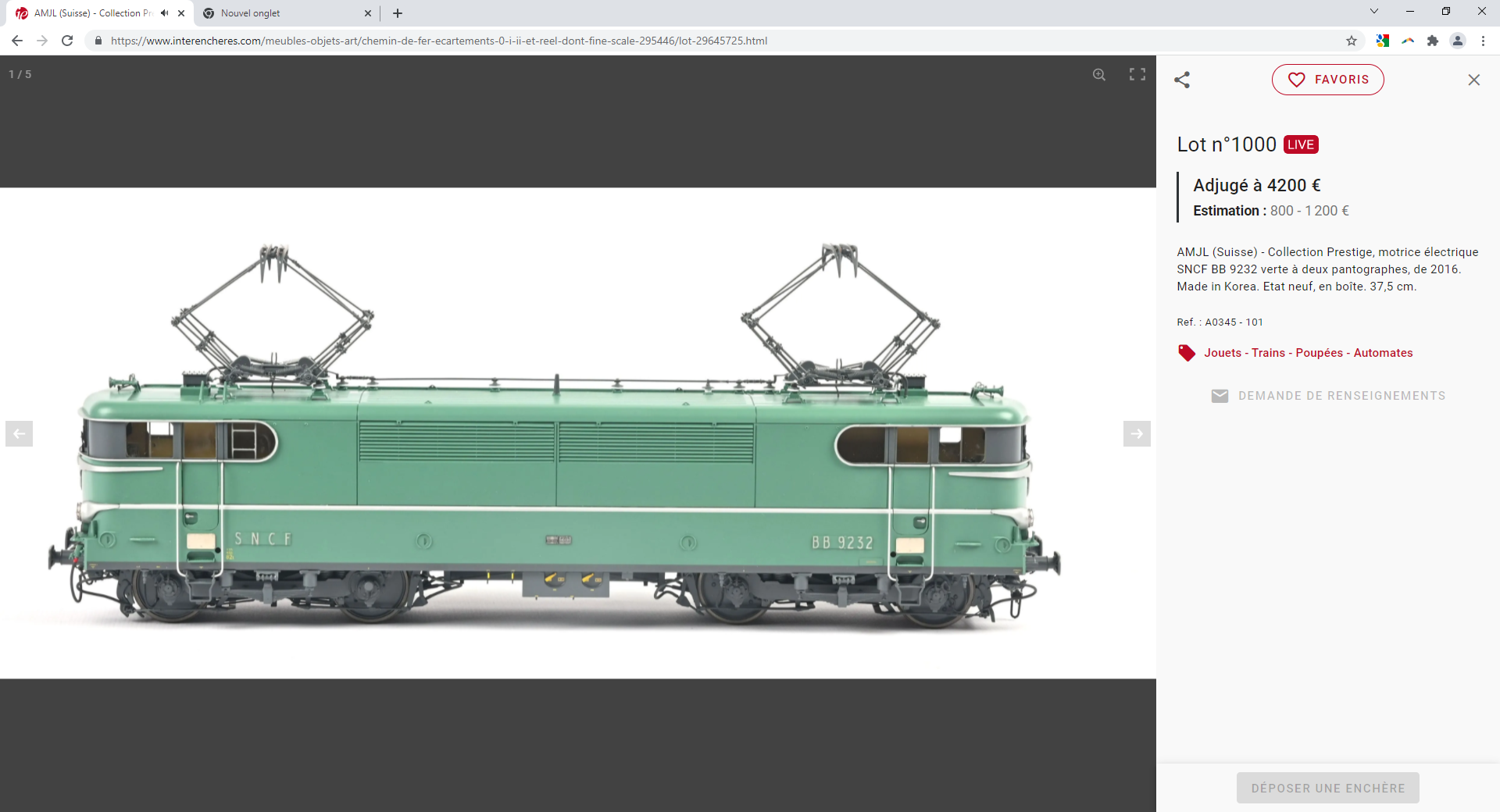View site security lock information
1500x812 pixels.
(x=98, y=41)
